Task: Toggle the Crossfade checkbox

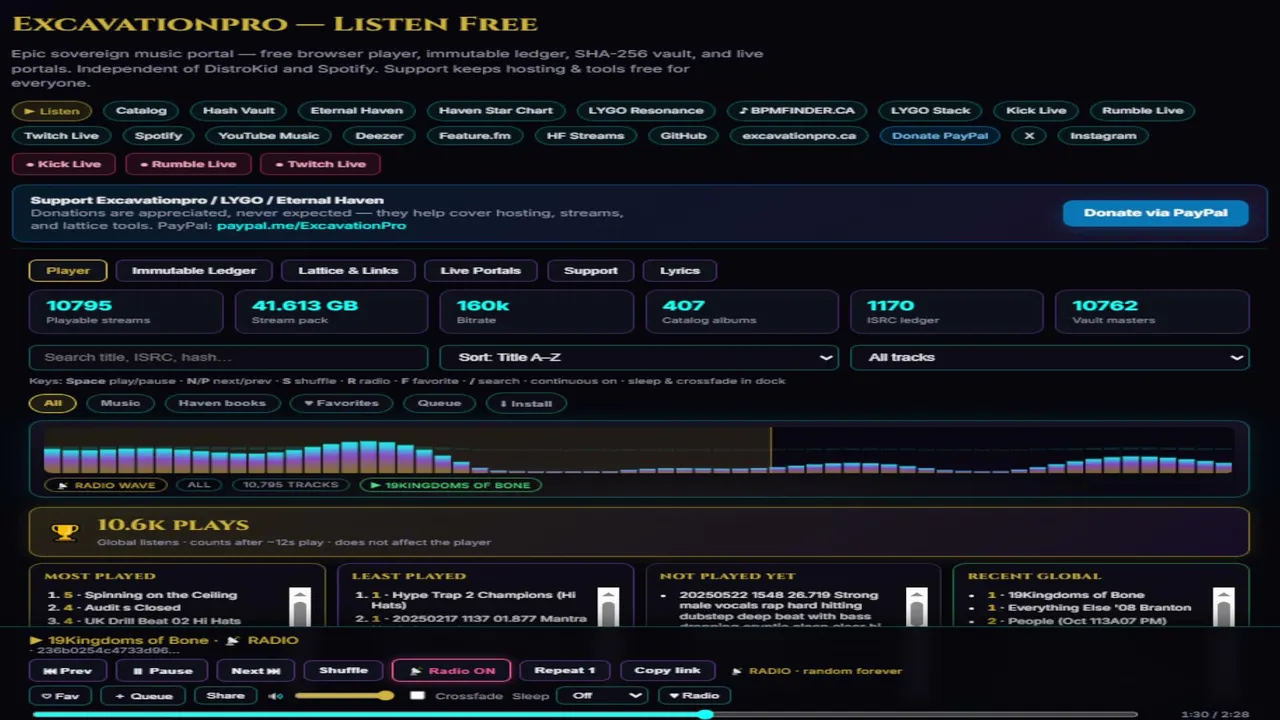Action: point(418,696)
